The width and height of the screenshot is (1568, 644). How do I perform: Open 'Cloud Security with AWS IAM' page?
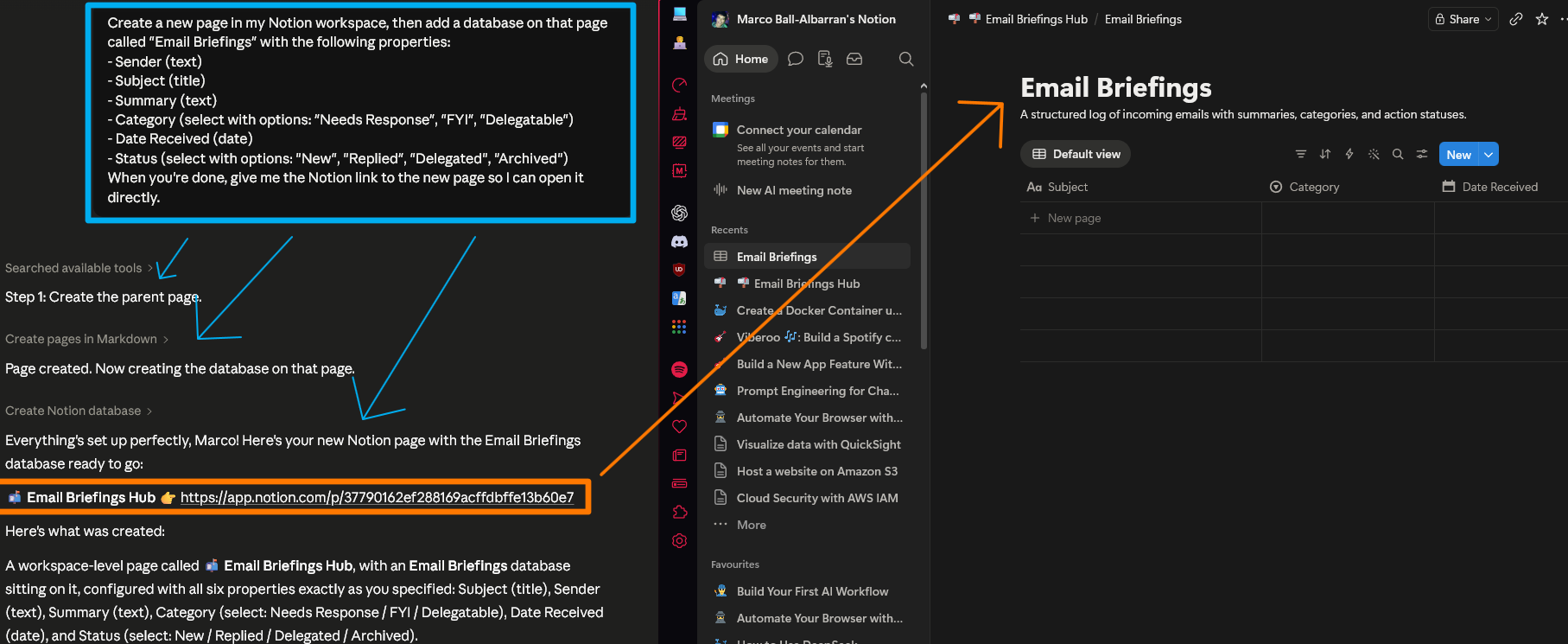[808, 498]
